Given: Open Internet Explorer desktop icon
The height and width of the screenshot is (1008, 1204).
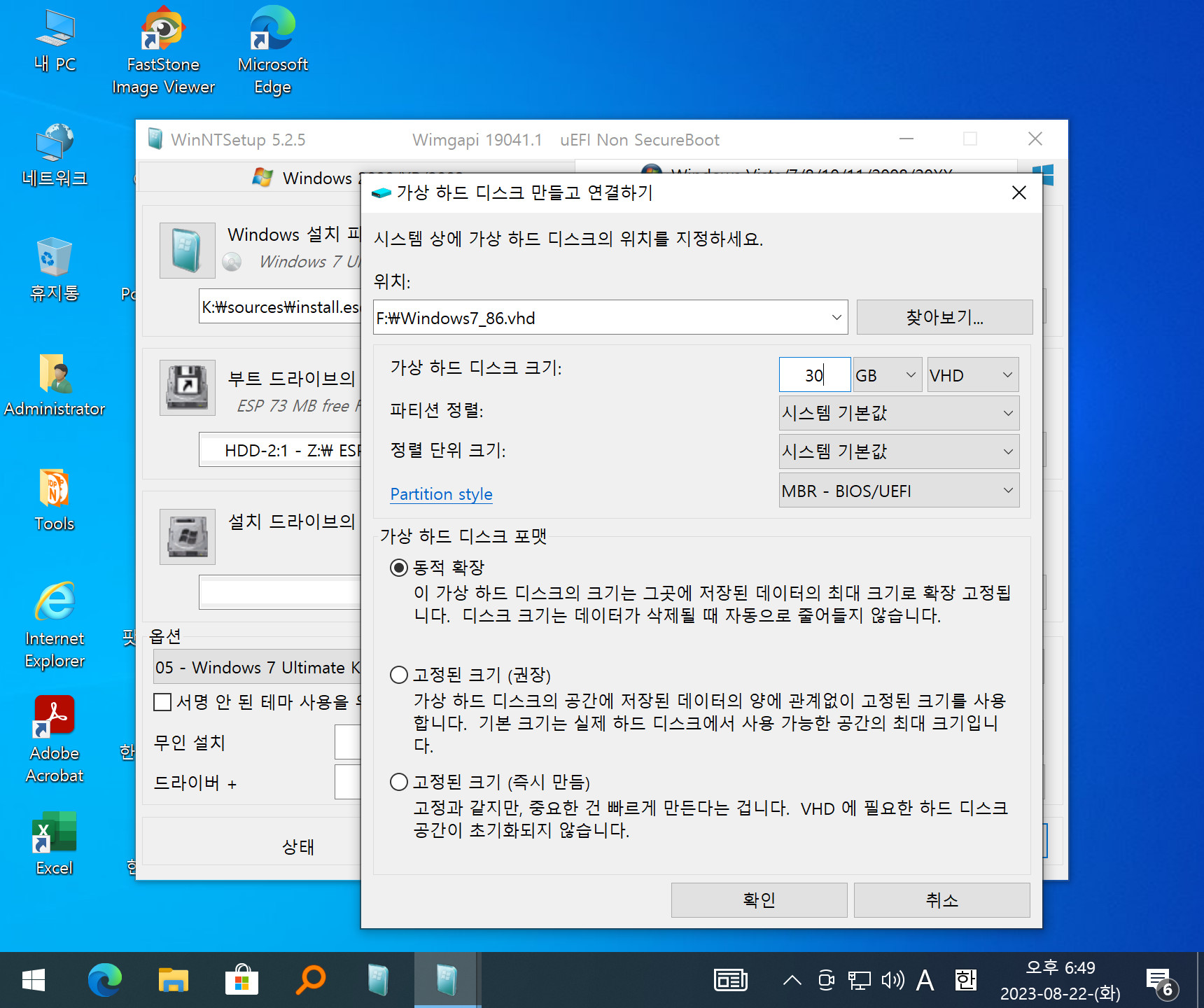Looking at the screenshot, I should [55, 625].
